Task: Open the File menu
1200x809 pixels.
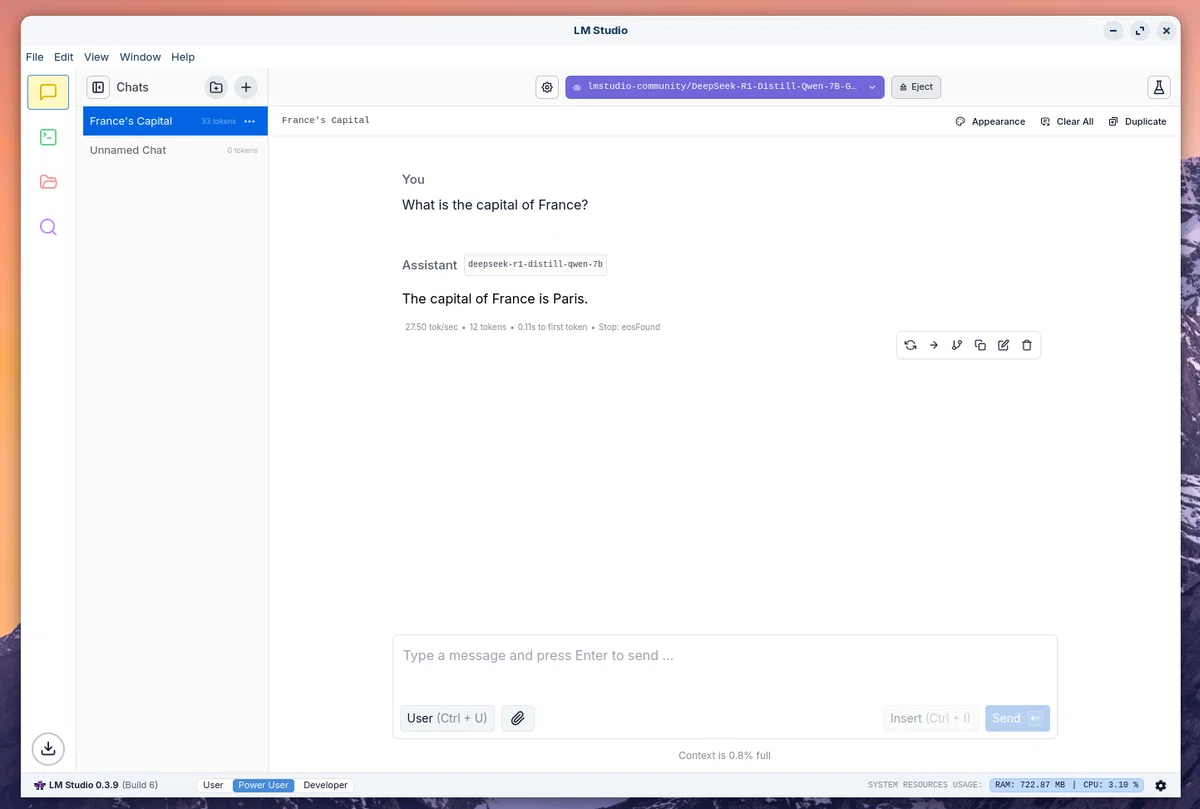Action: coord(35,57)
